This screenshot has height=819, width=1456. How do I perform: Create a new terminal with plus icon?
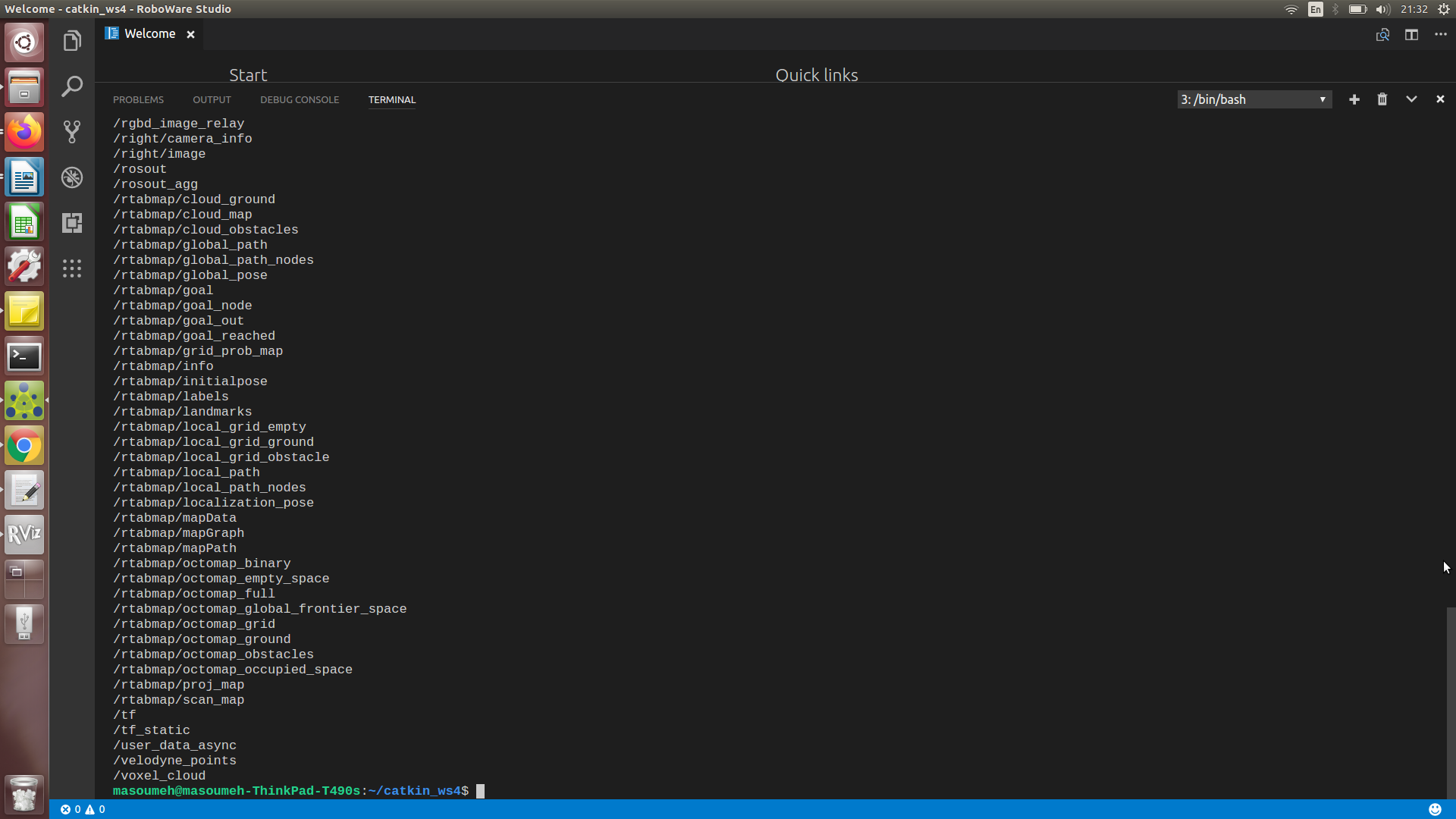coord(1354,99)
